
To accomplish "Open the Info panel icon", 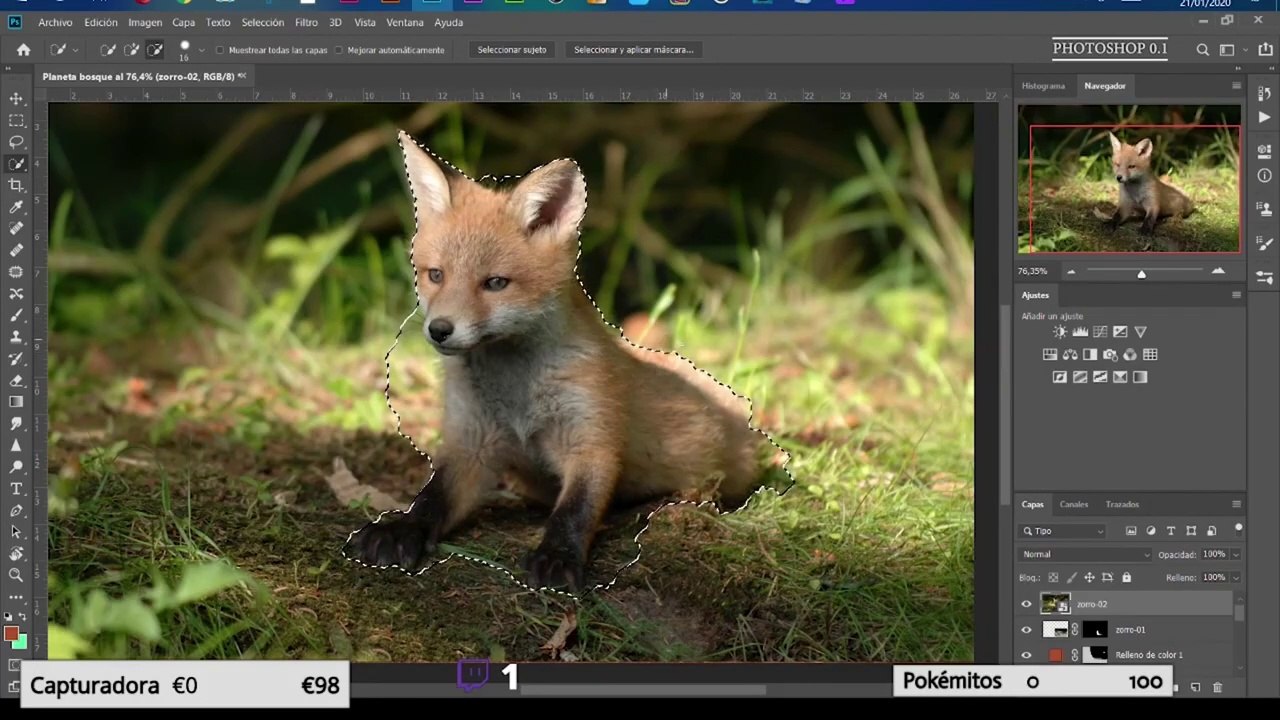I will click(x=1265, y=175).
